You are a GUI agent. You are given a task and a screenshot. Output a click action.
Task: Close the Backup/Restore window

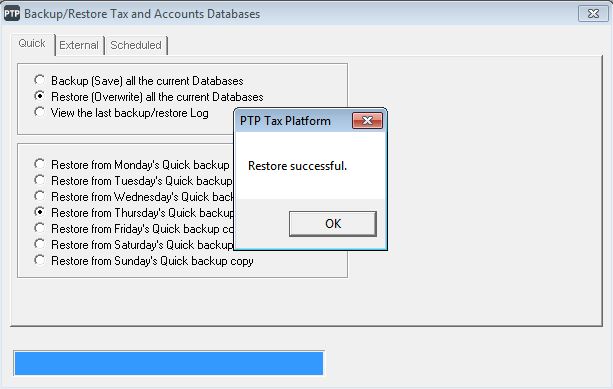coord(593,14)
